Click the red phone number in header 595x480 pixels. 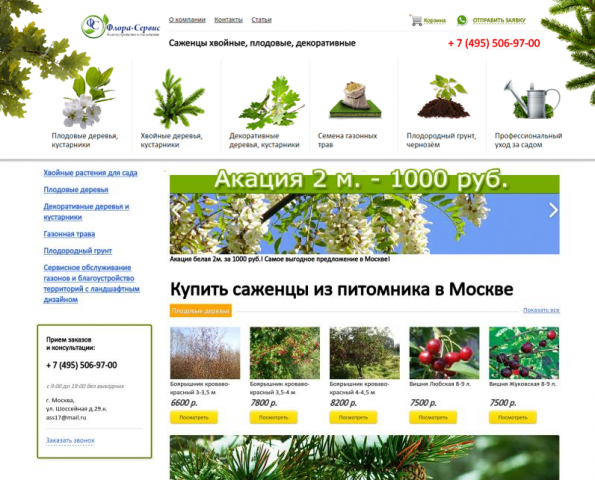click(x=494, y=43)
